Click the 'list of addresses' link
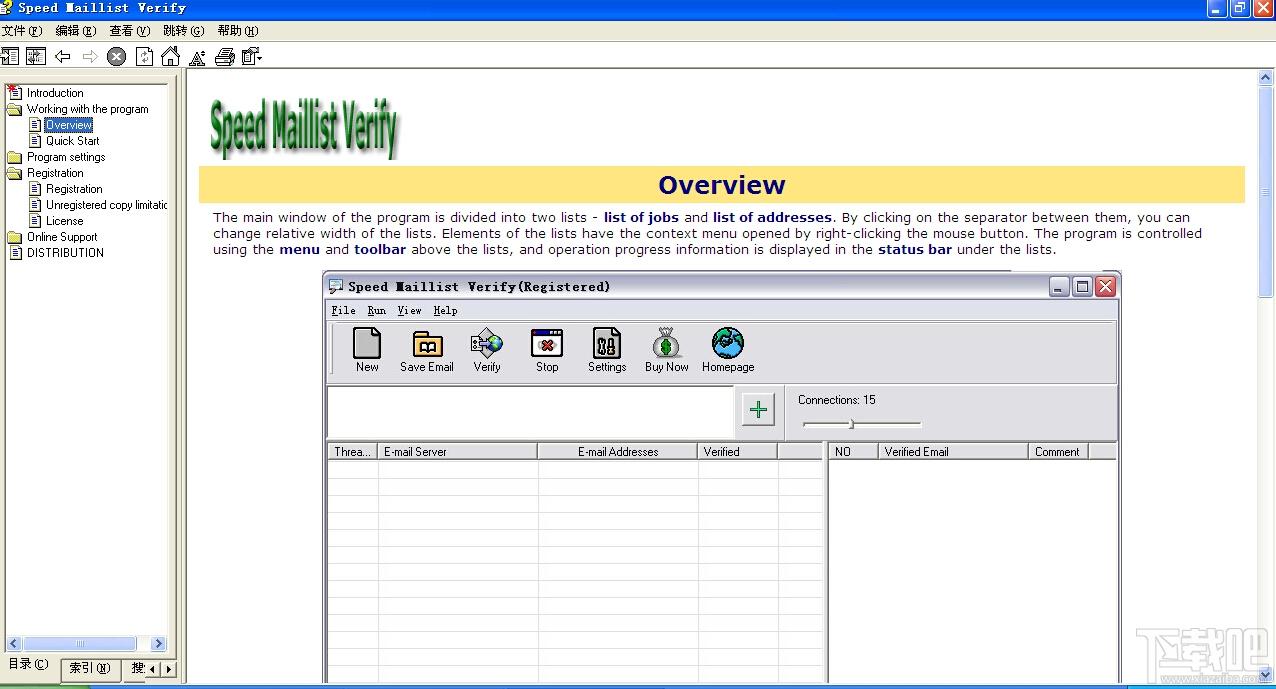The height and width of the screenshot is (689, 1276). tap(772, 217)
